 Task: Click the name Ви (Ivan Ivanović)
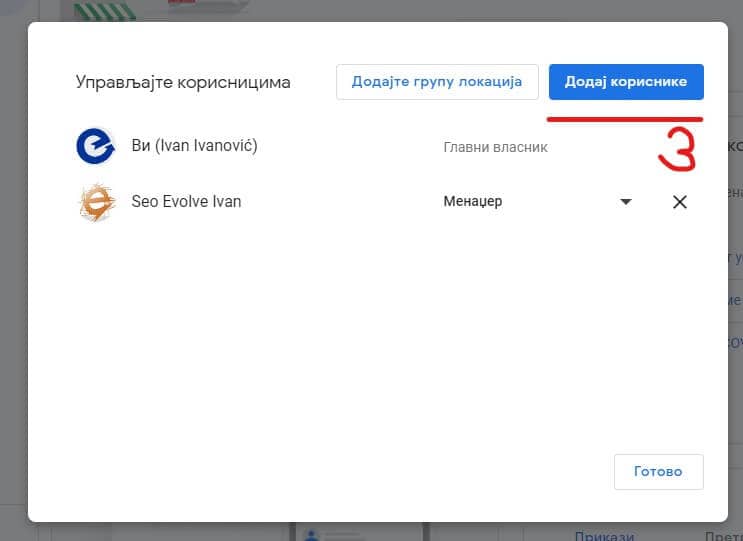tap(194, 145)
